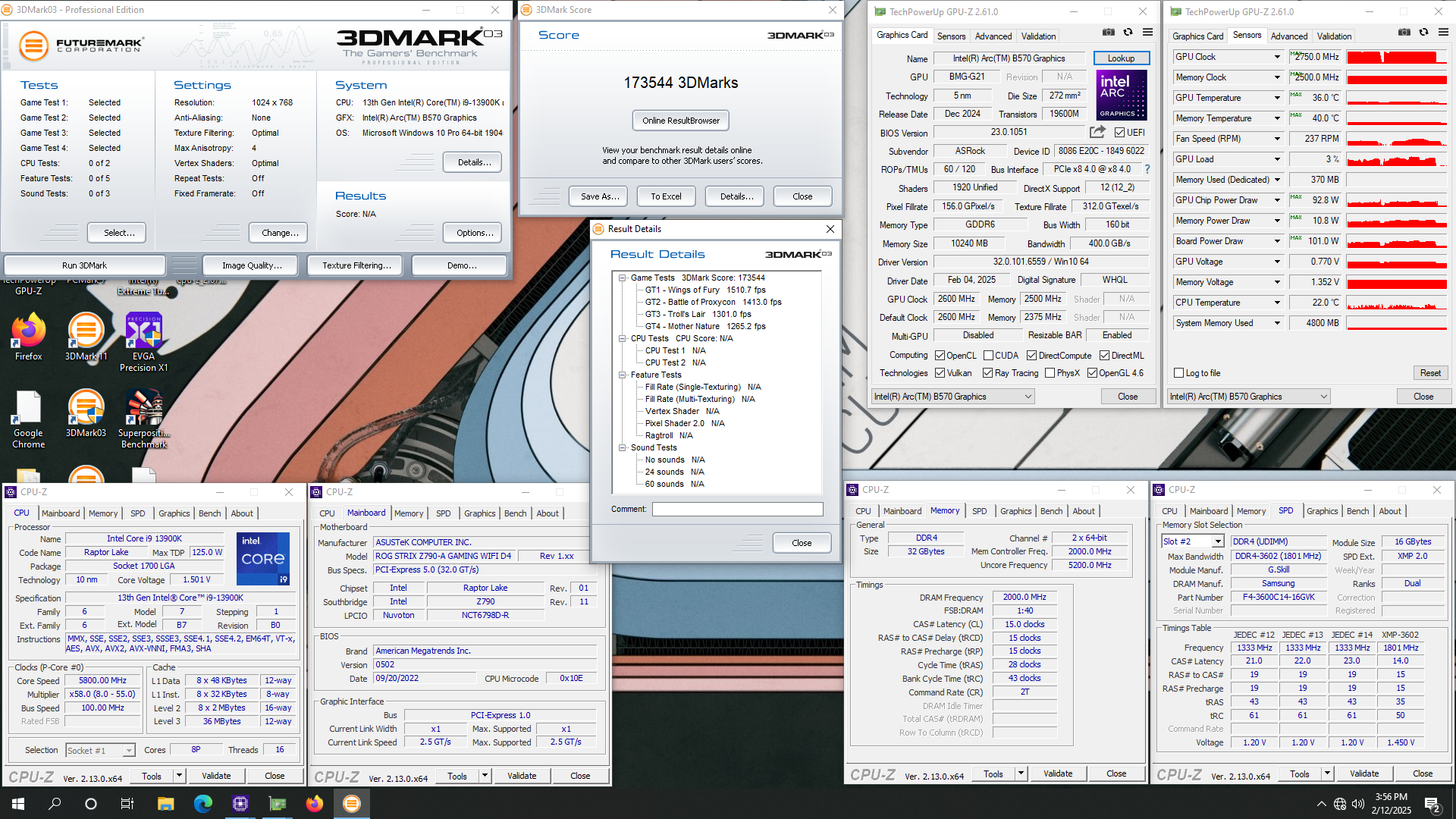Open hamburger menu in GPU-Z Sensors window
The height and width of the screenshot is (819, 1456).
1443,33
